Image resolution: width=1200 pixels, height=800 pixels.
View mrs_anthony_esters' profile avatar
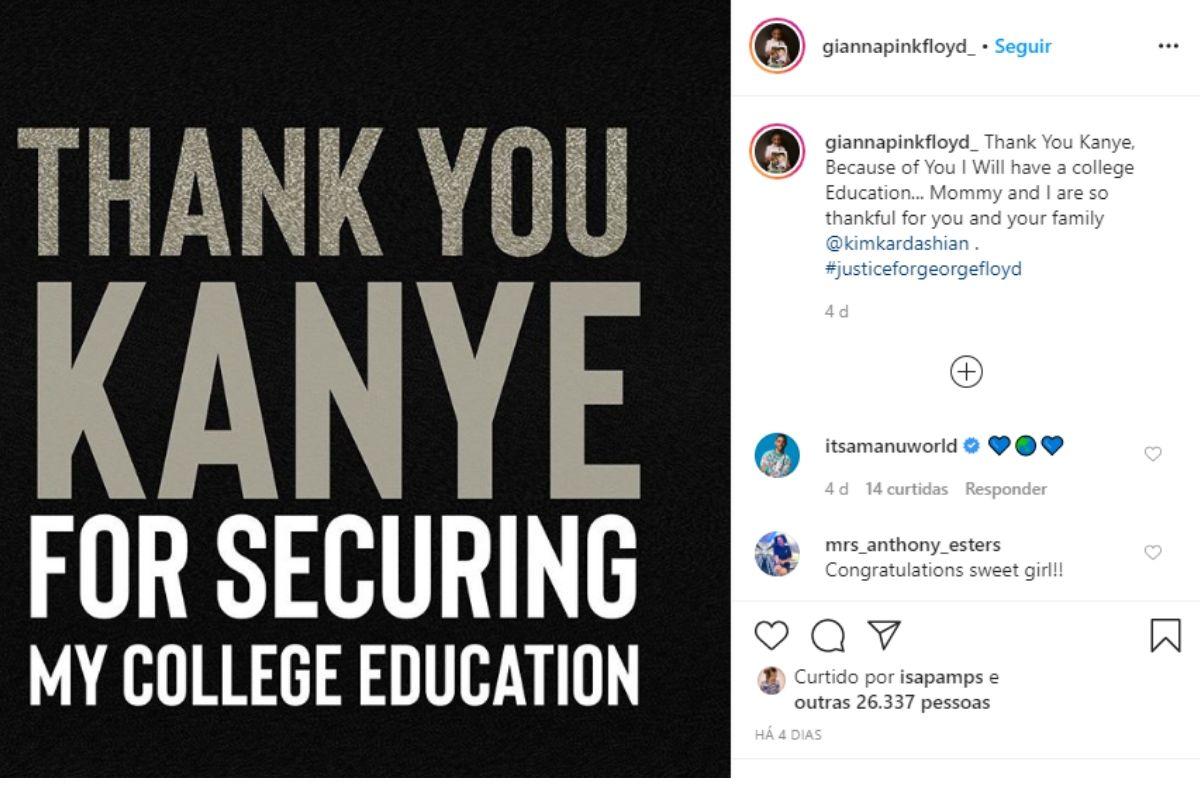(777, 554)
